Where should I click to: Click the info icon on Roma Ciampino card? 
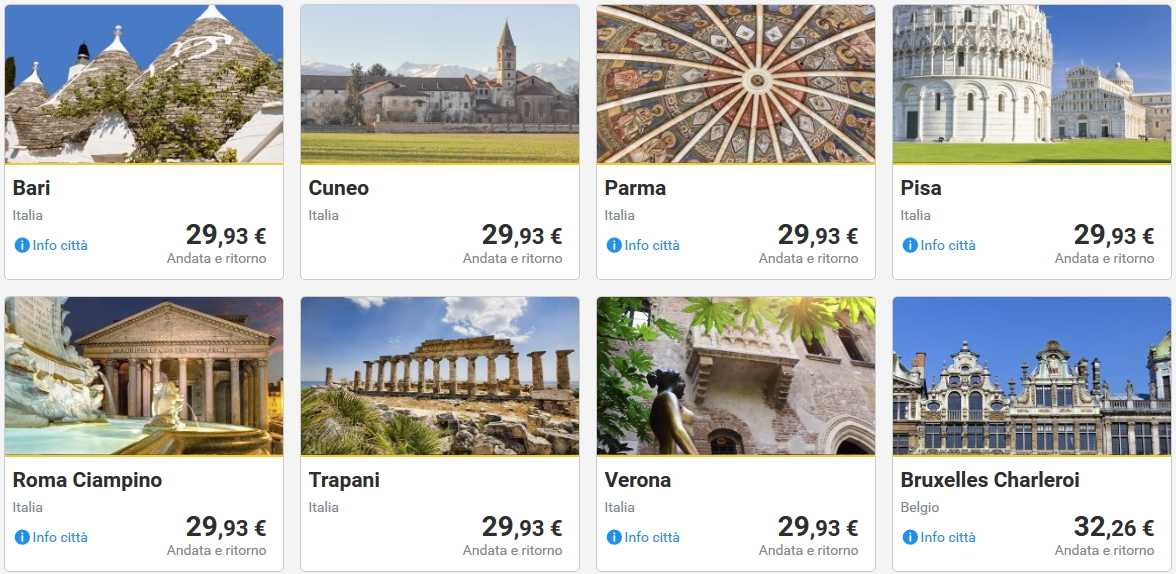pyautogui.click(x=22, y=537)
